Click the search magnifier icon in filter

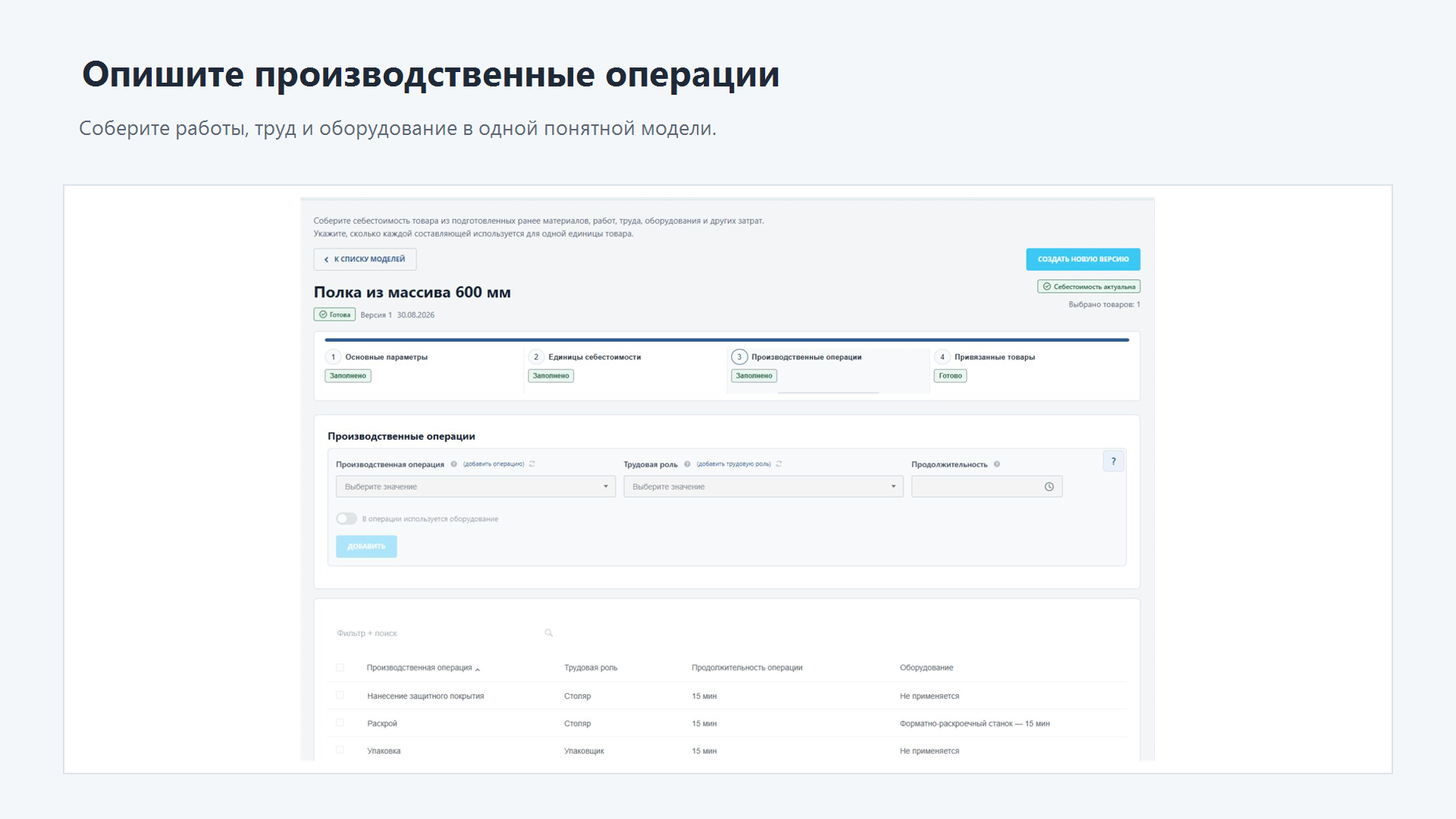click(548, 633)
